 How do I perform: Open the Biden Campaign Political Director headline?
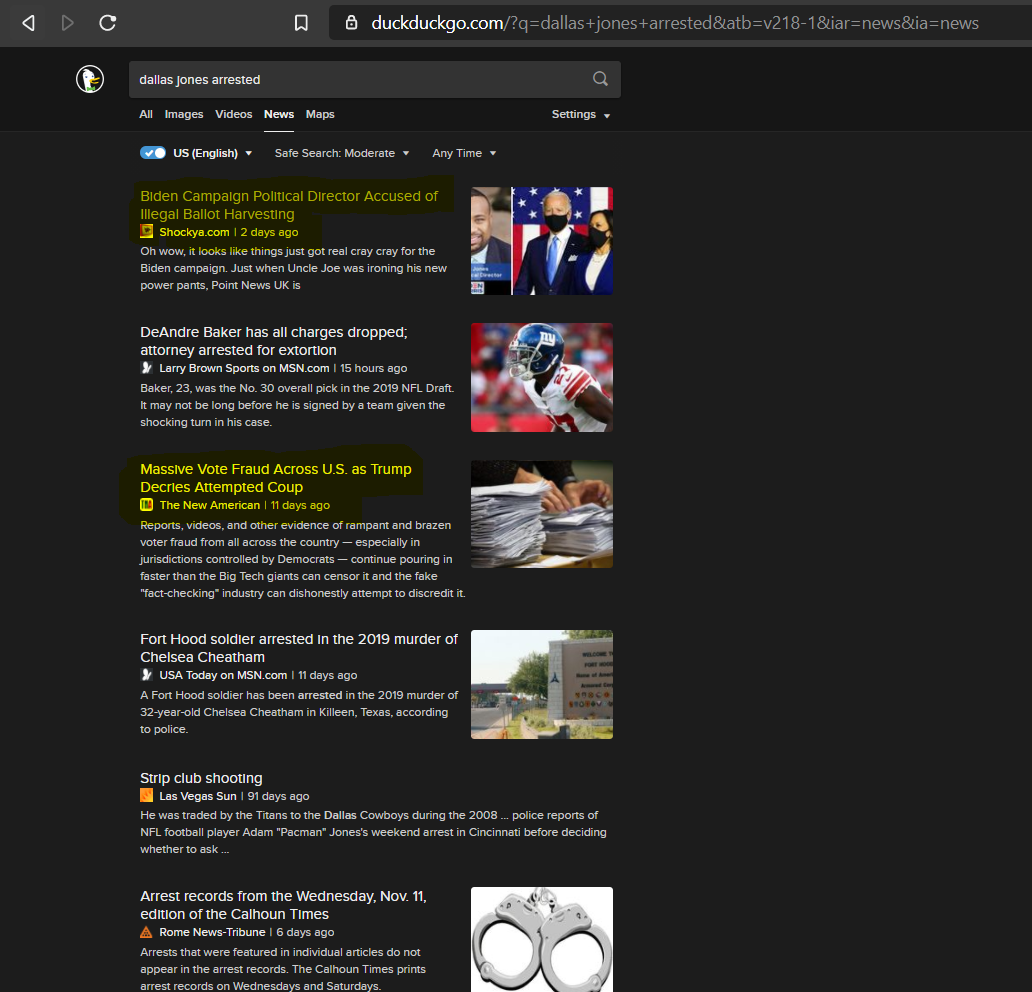(289, 205)
